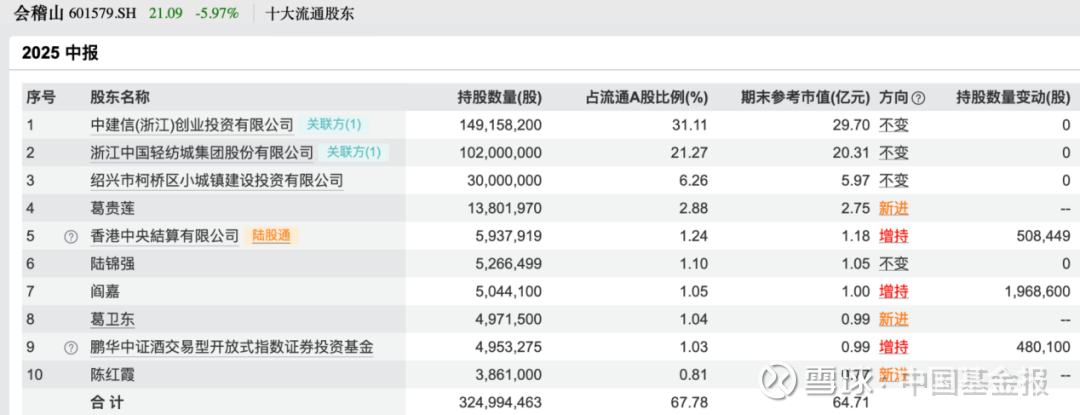This screenshot has width=1080, height=415.
Task: Click 不变 direction for 绍兴市柯桥区小城镇建设投资
Action: coord(893,180)
